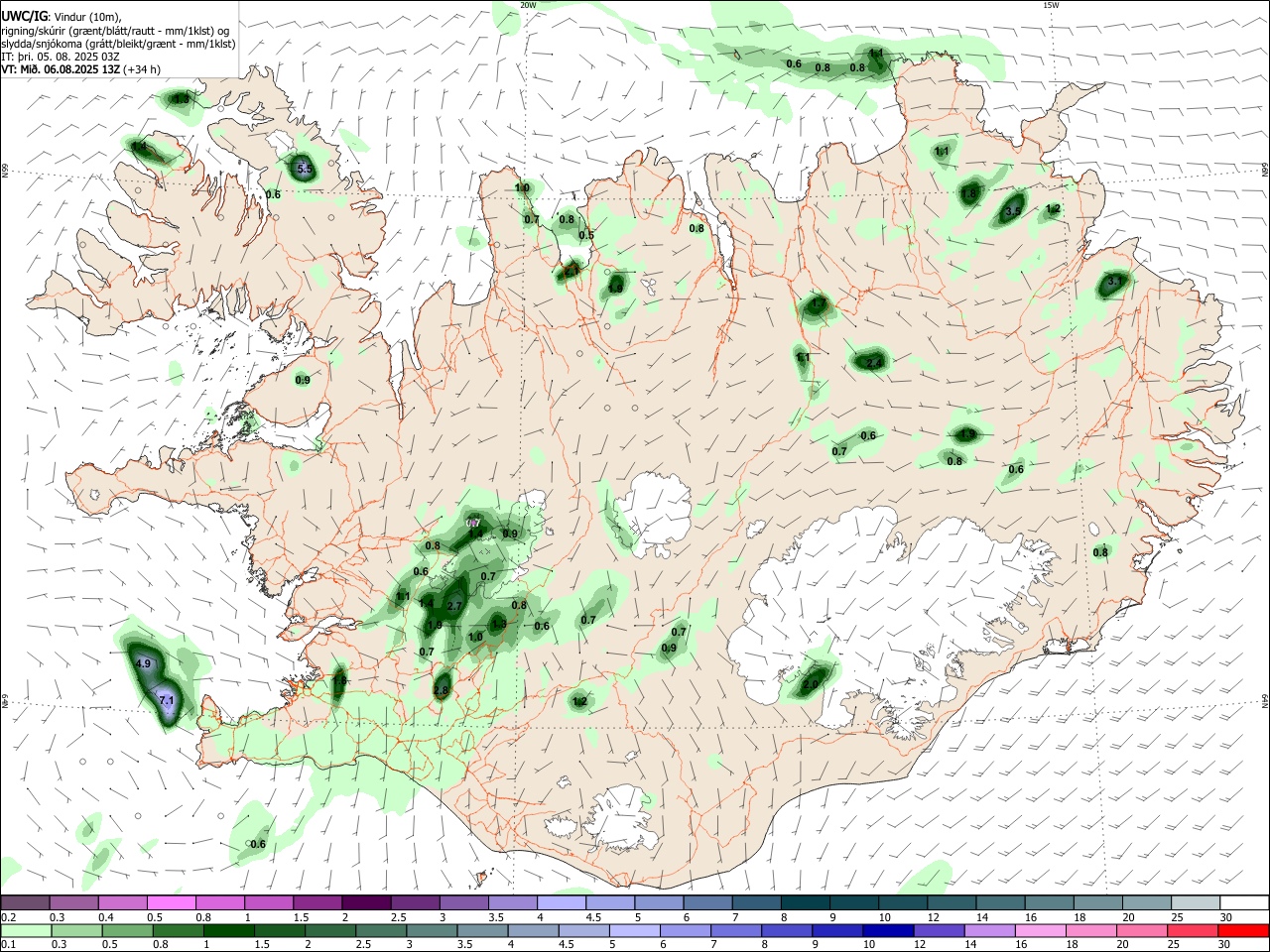
Task: Select the 5.5 value in the Westfjords
Action: point(305,170)
